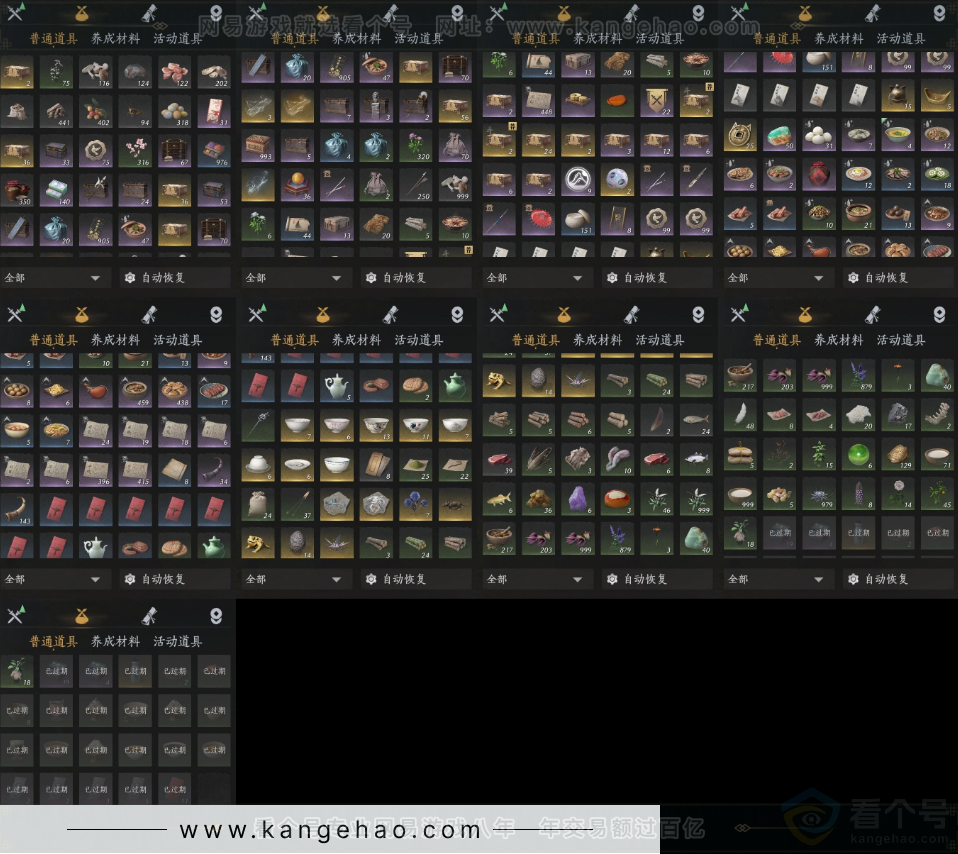
Task: Select the red berries item counted 402
Action: click(96, 112)
